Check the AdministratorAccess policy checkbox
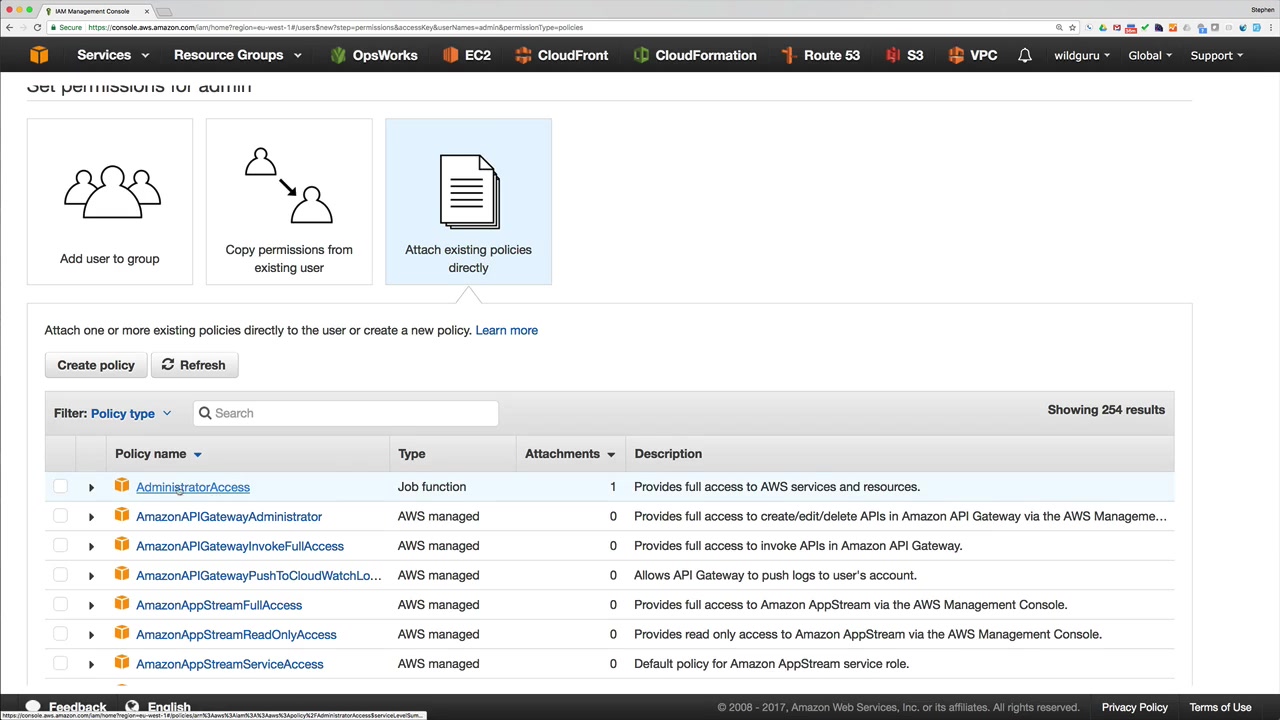This screenshot has width=1280, height=720. pos(60,487)
